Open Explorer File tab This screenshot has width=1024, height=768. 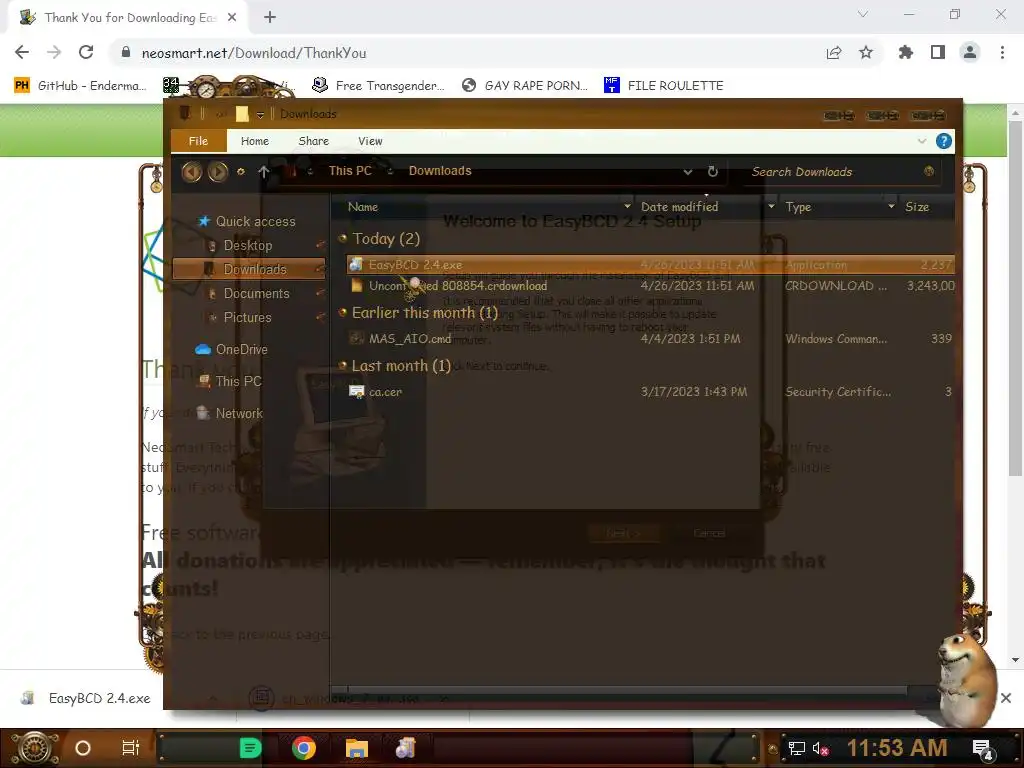(199, 141)
